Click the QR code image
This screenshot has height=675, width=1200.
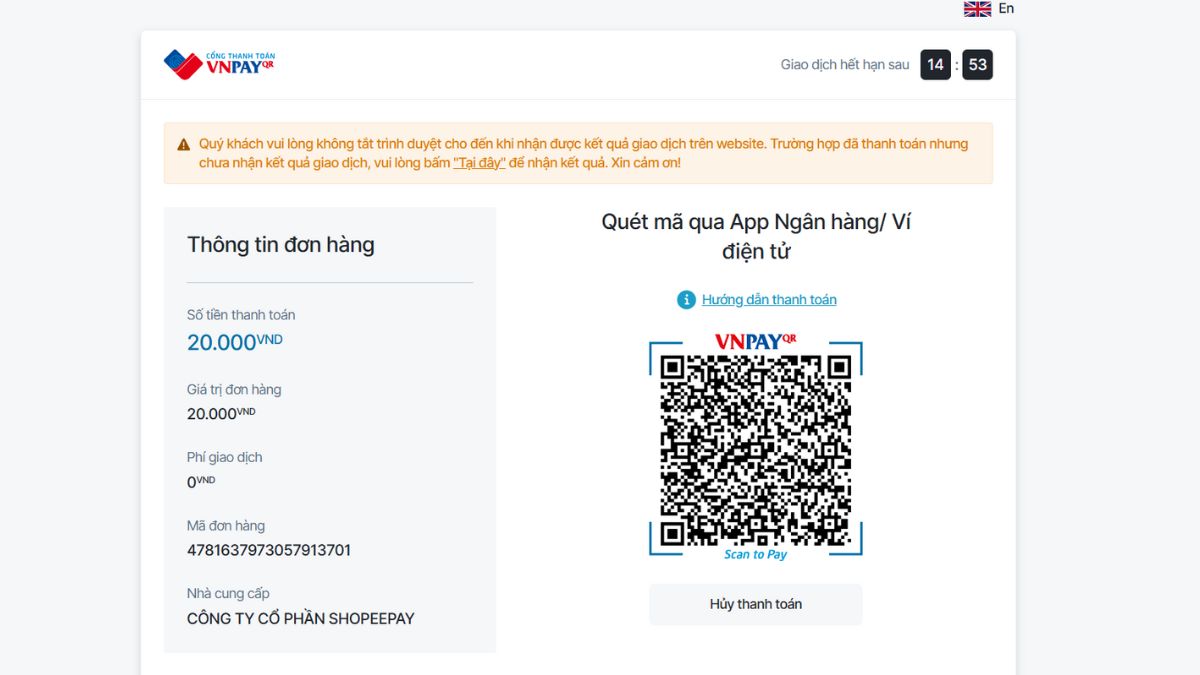[x=756, y=450]
